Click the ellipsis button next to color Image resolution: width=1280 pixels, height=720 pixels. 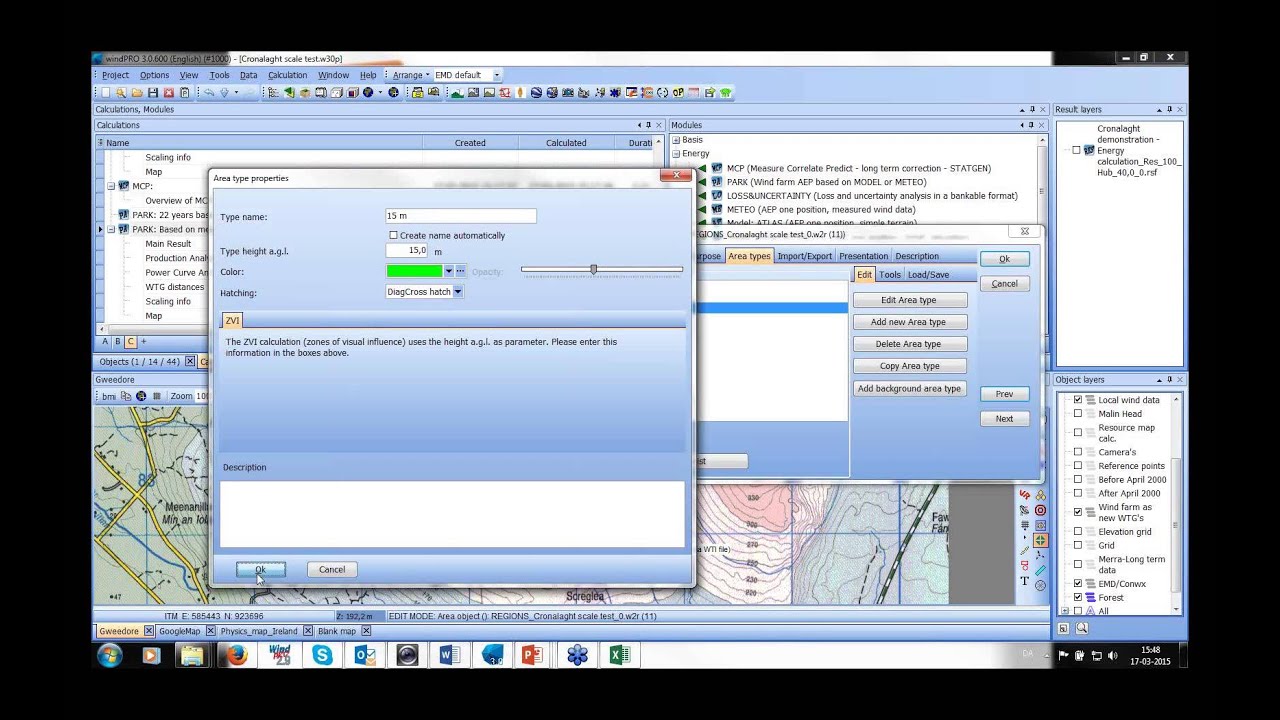point(461,271)
